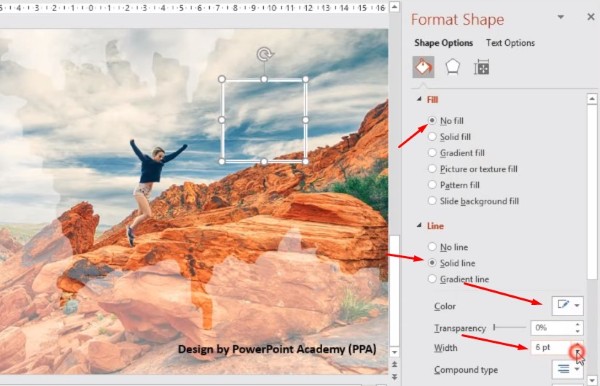Screen dimensions: 600x386
Task: Open the Effects pentagon icon tab
Action: point(453,67)
